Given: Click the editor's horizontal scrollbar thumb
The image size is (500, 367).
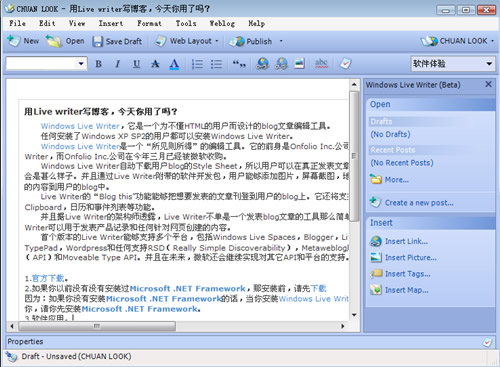Looking at the screenshot, I should 97,326.
